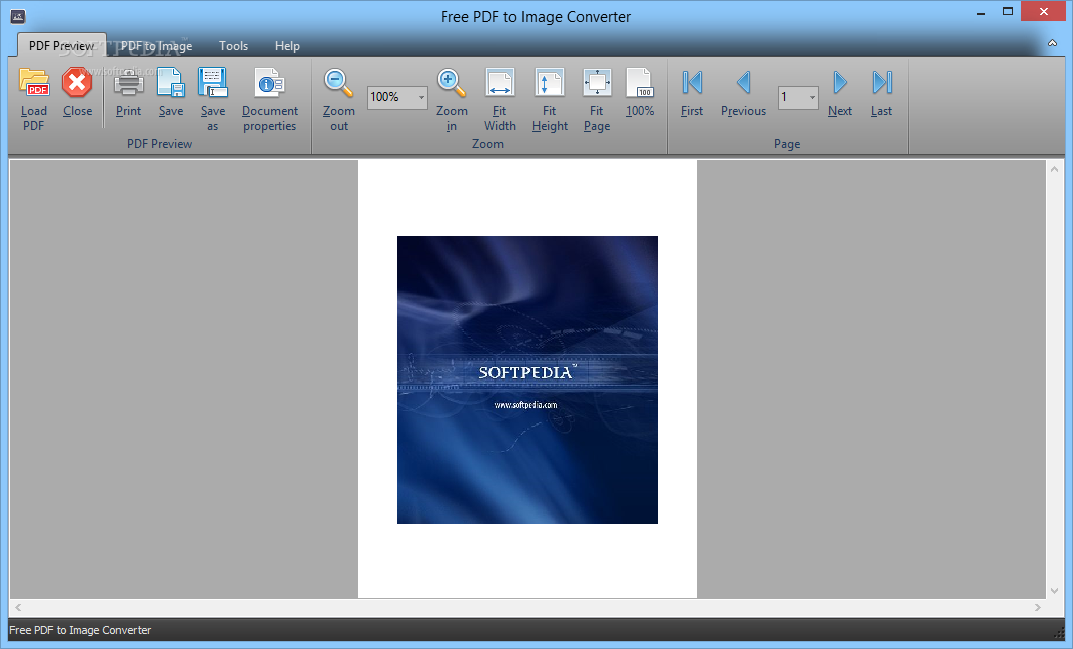The width and height of the screenshot is (1073, 649).
Task: Click the Load PDF folder icon
Action: [x=34, y=83]
